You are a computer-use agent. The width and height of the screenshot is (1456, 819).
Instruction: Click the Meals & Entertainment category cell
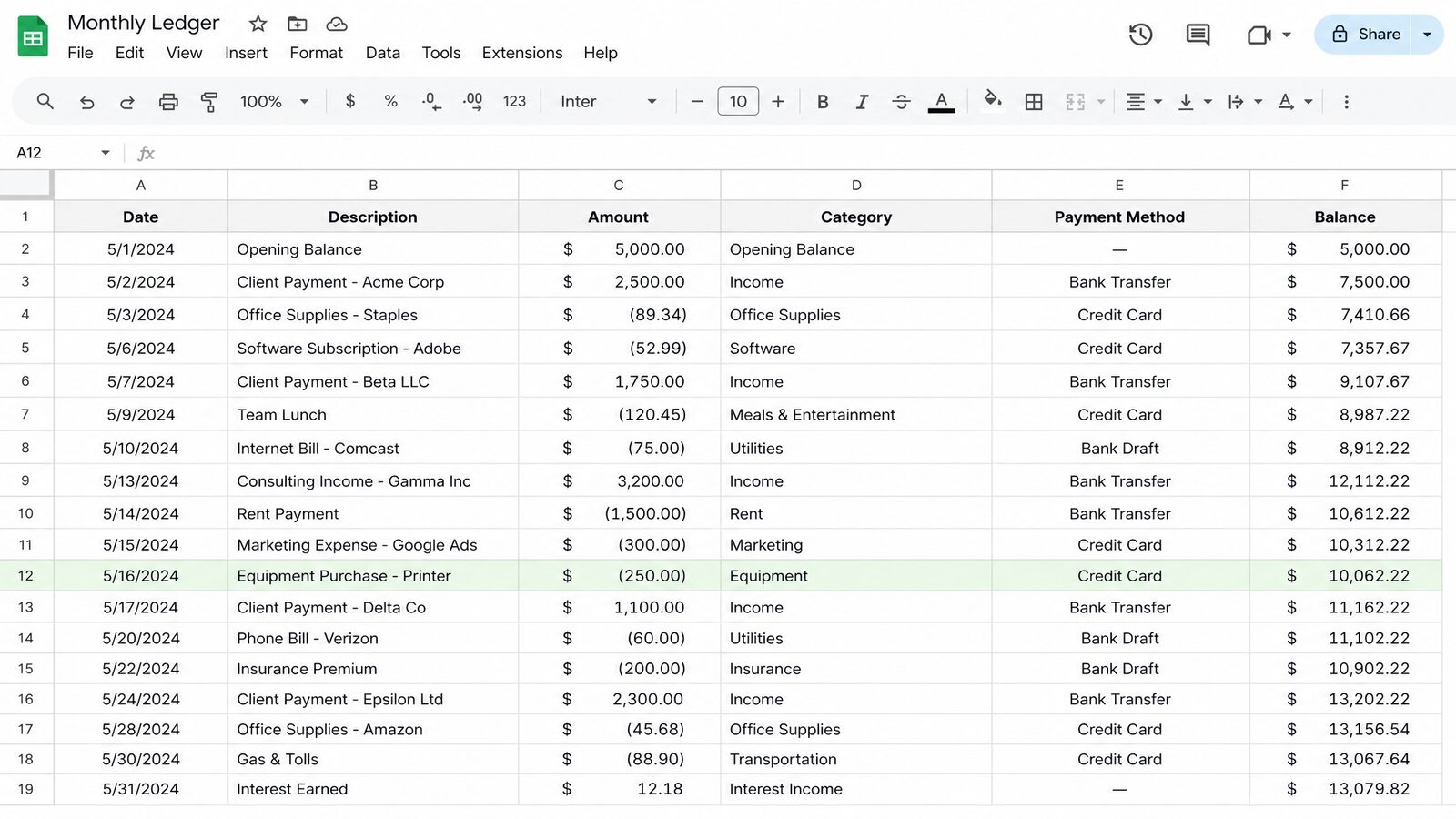click(x=855, y=414)
